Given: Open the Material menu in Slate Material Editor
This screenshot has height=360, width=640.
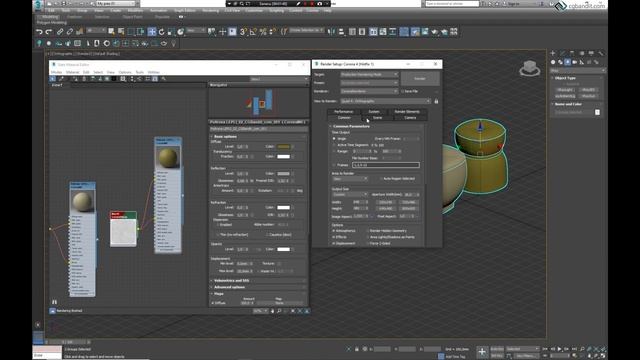Looking at the screenshot, I should pyautogui.click(x=72, y=72).
